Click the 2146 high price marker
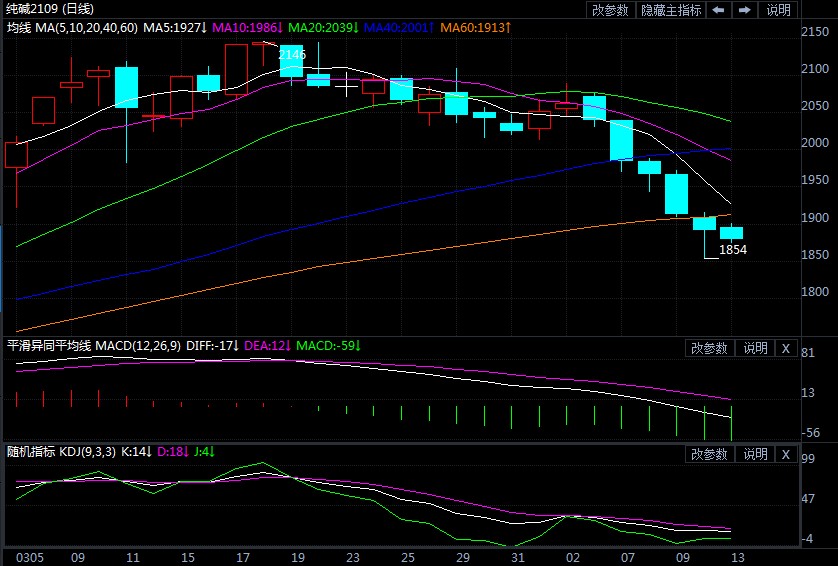Image resolution: width=838 pixels, height=566 pixels. 292,55
